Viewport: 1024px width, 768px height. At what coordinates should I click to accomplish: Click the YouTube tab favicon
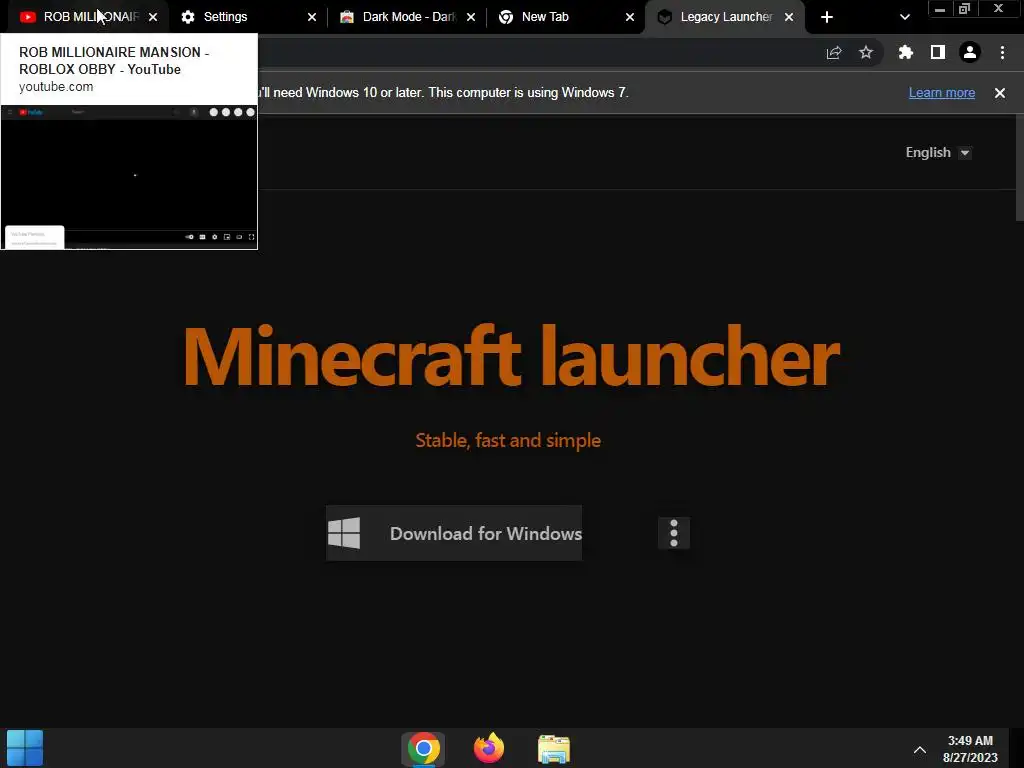click(x=27, y=17)
